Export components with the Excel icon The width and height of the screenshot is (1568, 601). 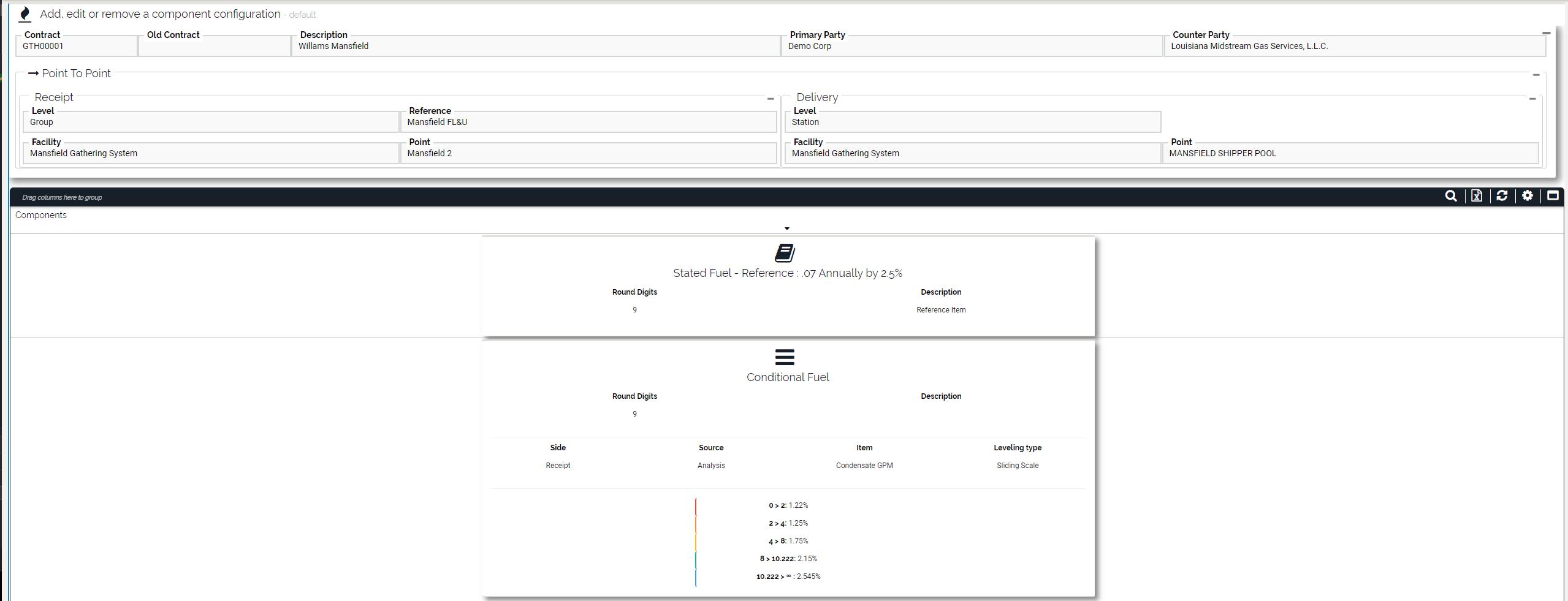(1476, 196)
